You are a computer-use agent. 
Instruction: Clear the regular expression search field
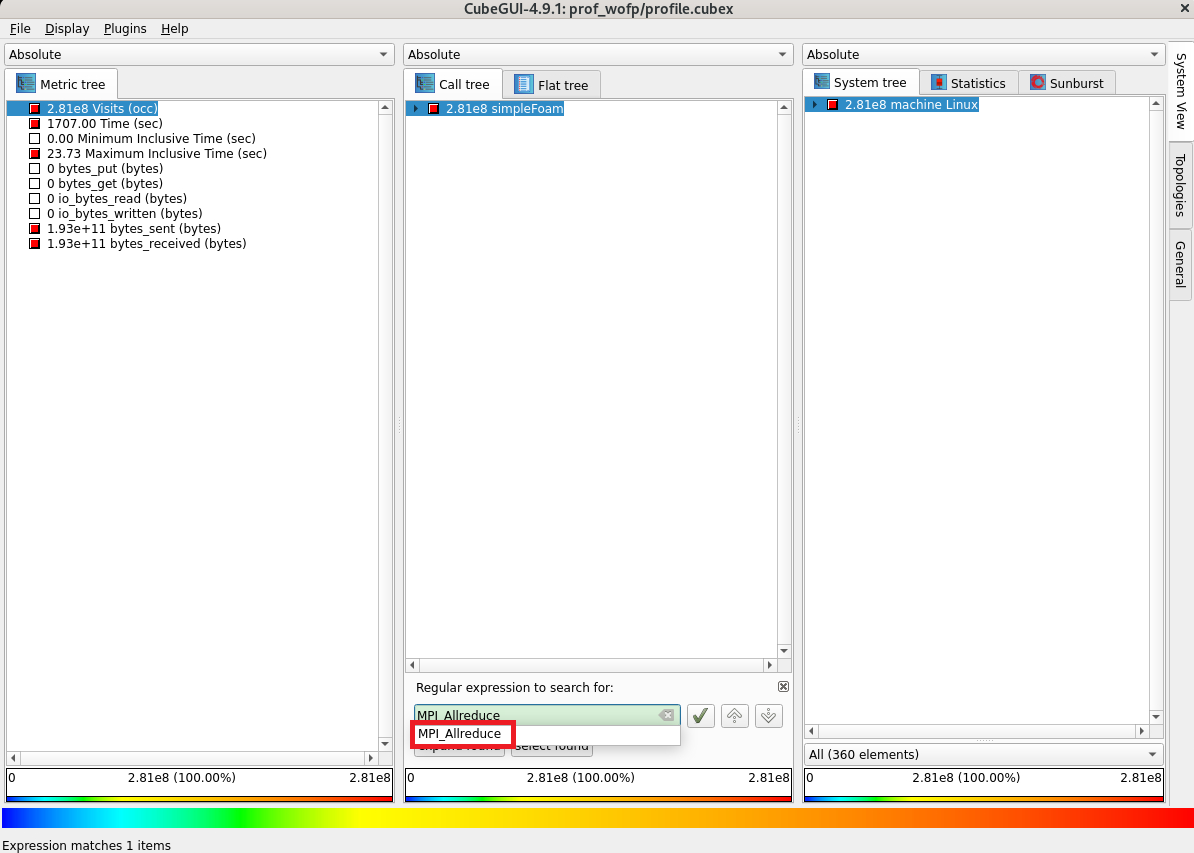click(666, 715)
